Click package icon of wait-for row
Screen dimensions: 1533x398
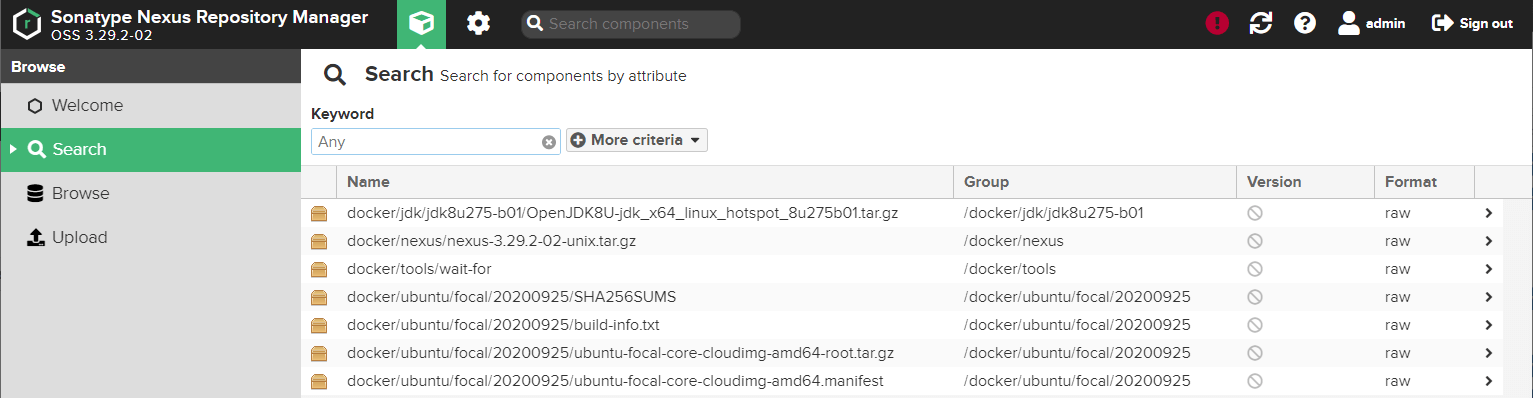pos(319,269)
